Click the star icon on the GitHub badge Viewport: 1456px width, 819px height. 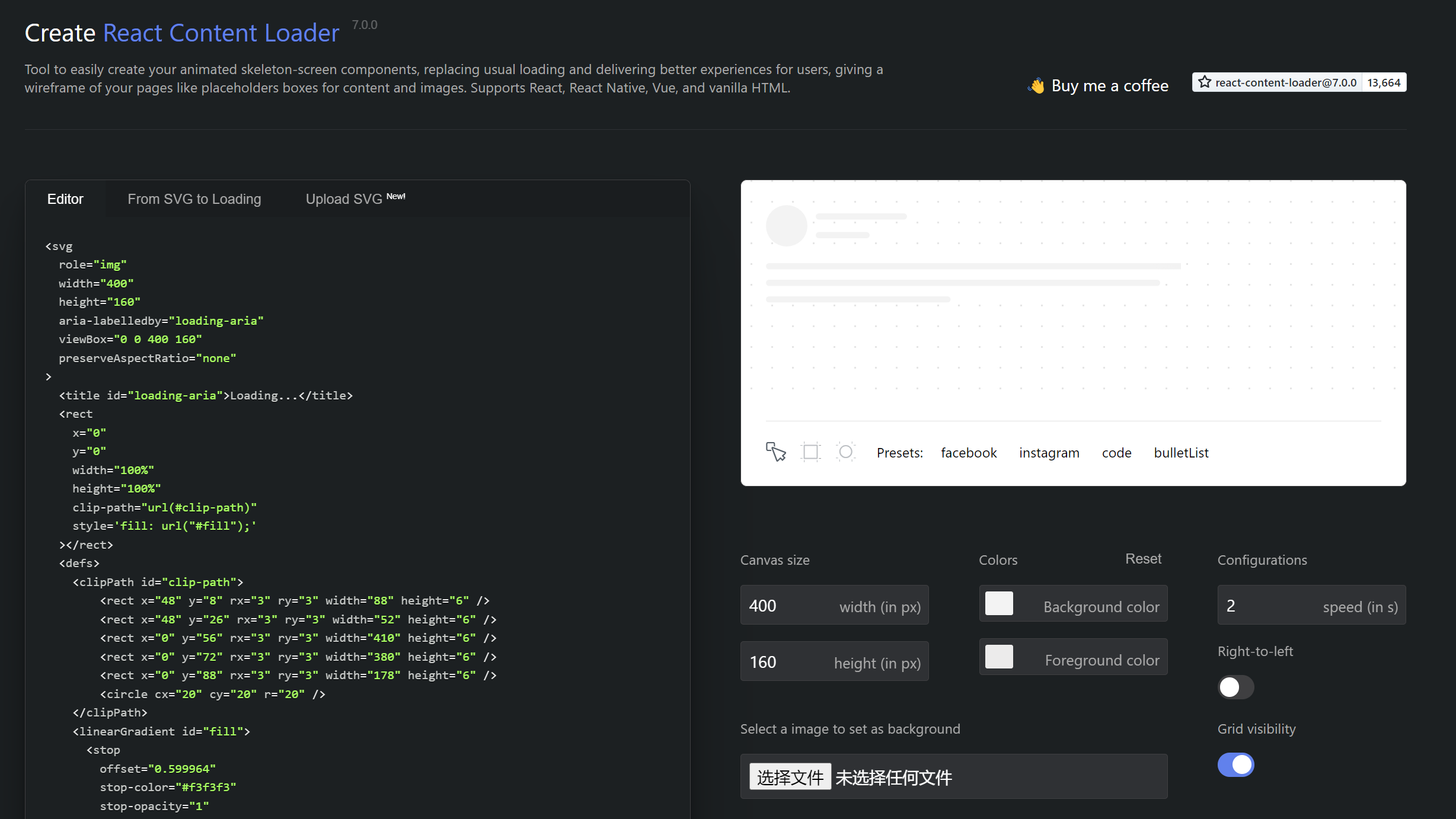tap(1204, 82)
